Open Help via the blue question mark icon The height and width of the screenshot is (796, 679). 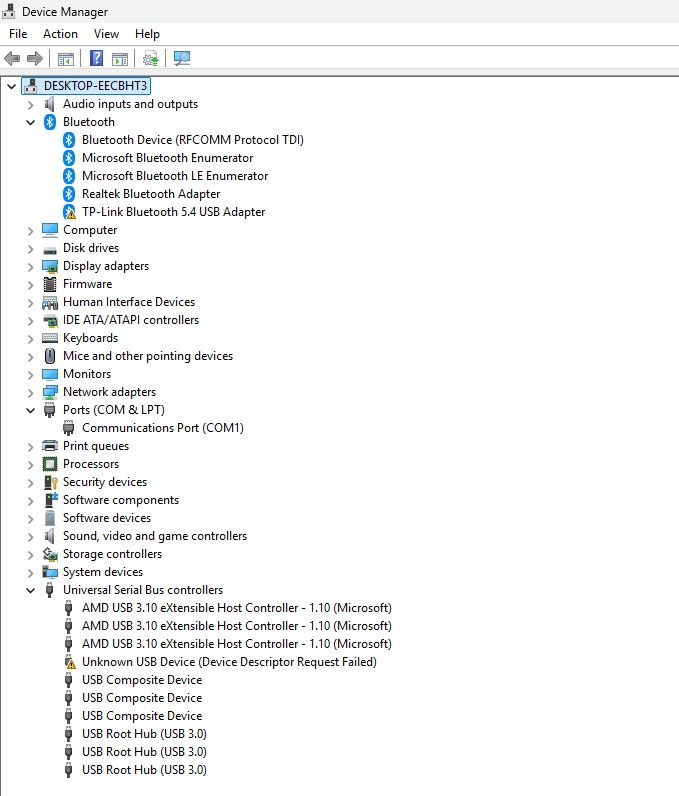click(x=97, y=59)
